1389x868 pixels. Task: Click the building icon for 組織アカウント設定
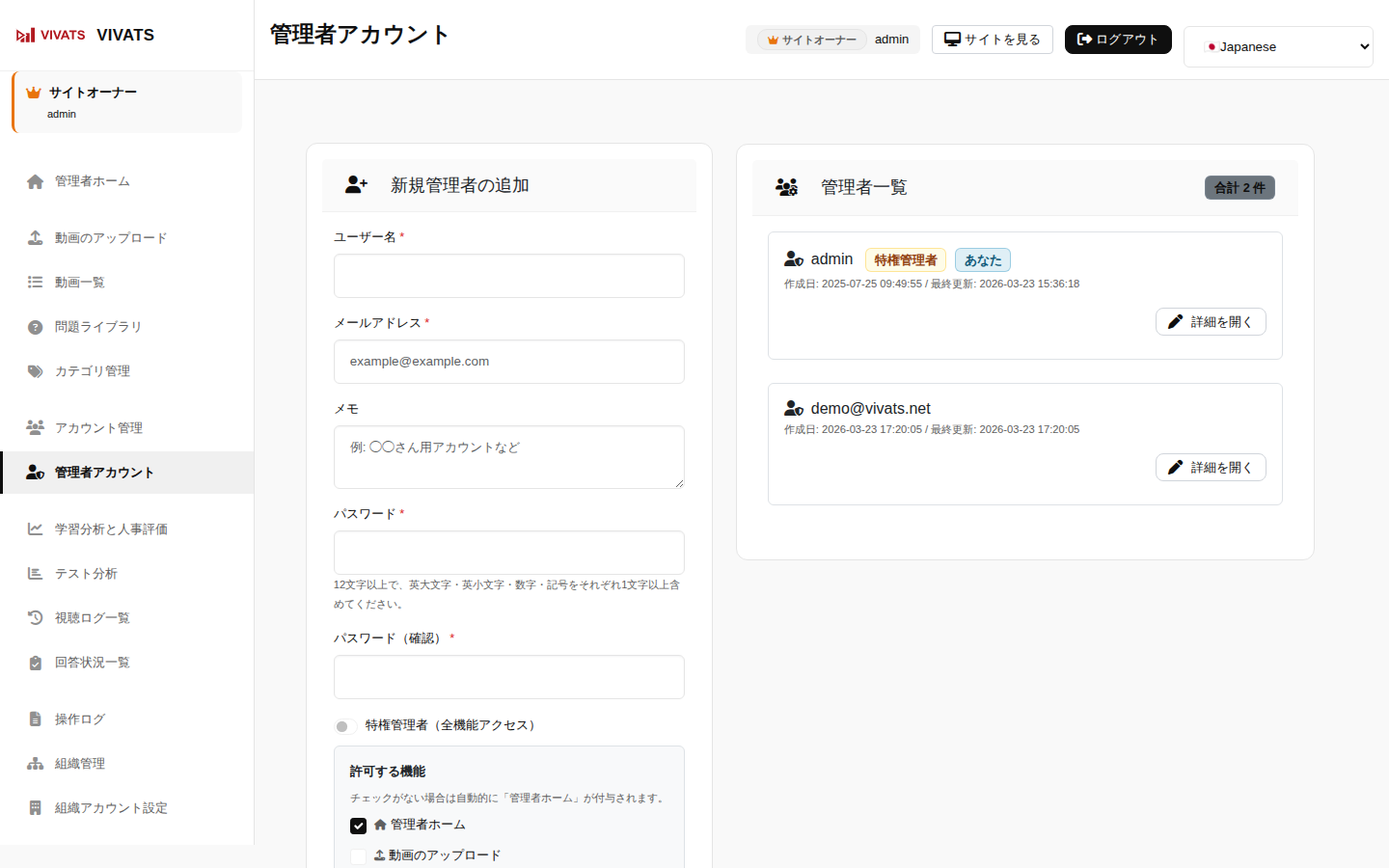tap(36, 807)
